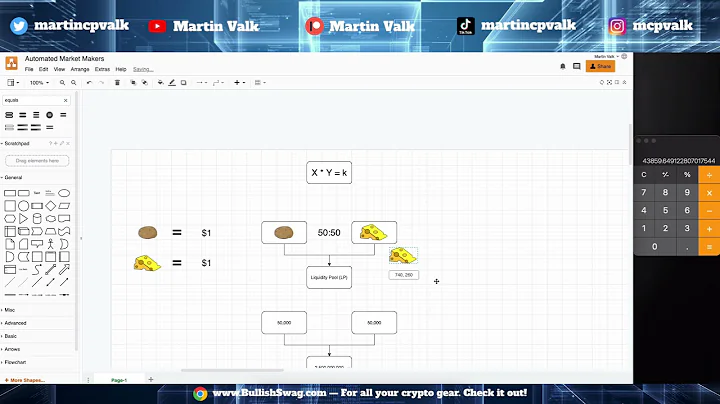720x404 pixels.
Task: Send selection to back
Action: 145,83
